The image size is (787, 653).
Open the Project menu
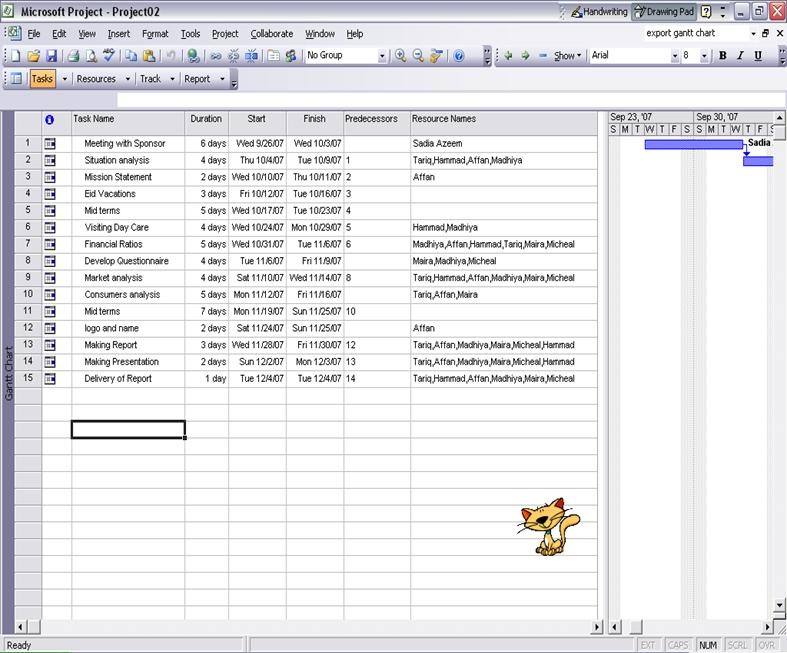click(x=225, y=34)
